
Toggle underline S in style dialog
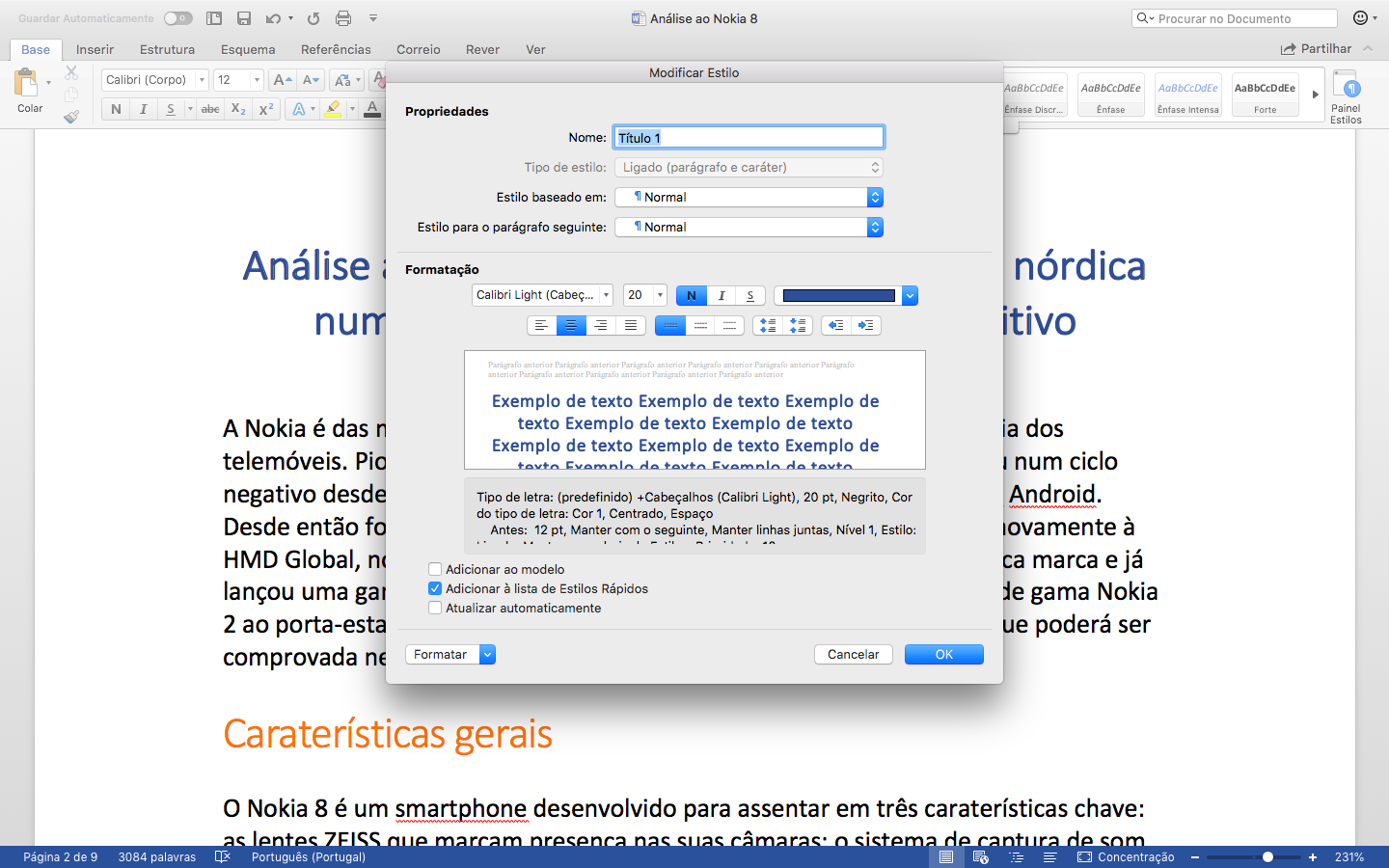750,295
